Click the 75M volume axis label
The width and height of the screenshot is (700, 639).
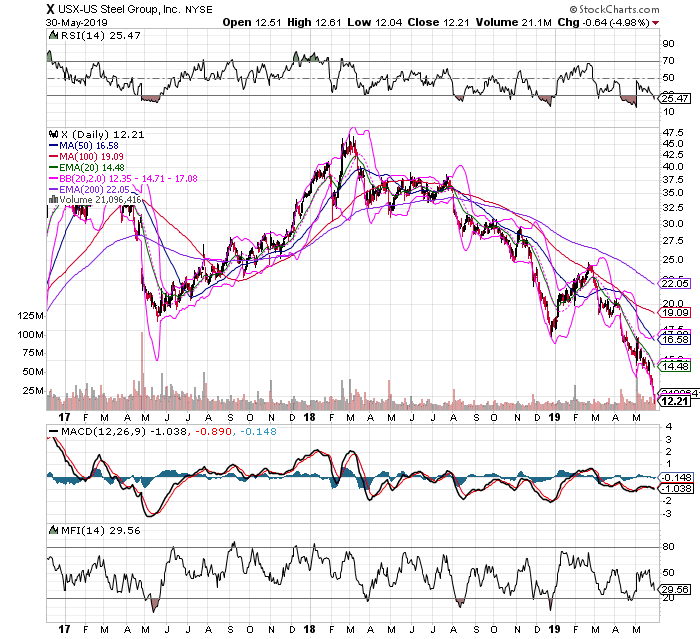click(33, 353)
